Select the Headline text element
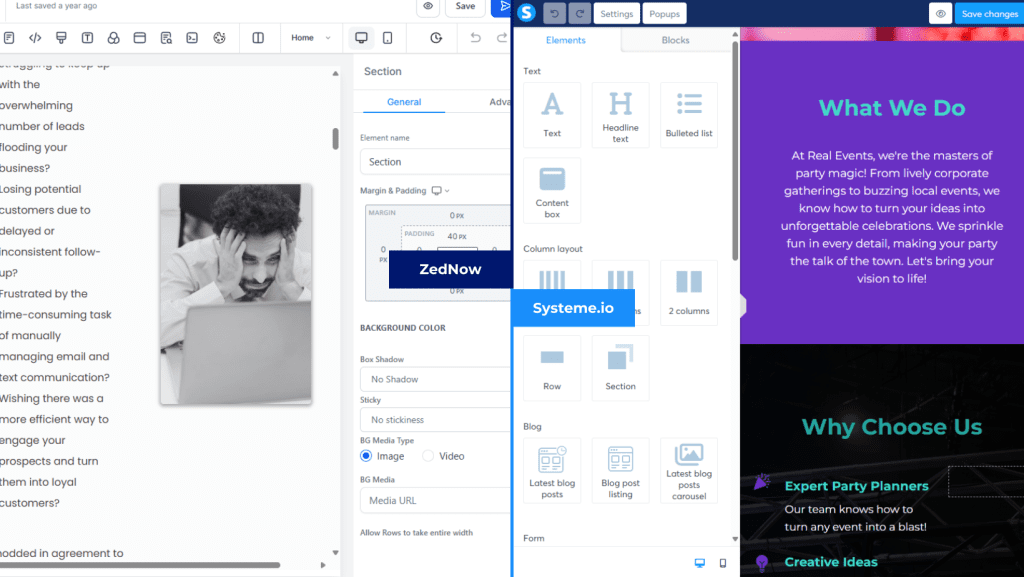This screenshot has height=577, width=1024. coord(620,113)
